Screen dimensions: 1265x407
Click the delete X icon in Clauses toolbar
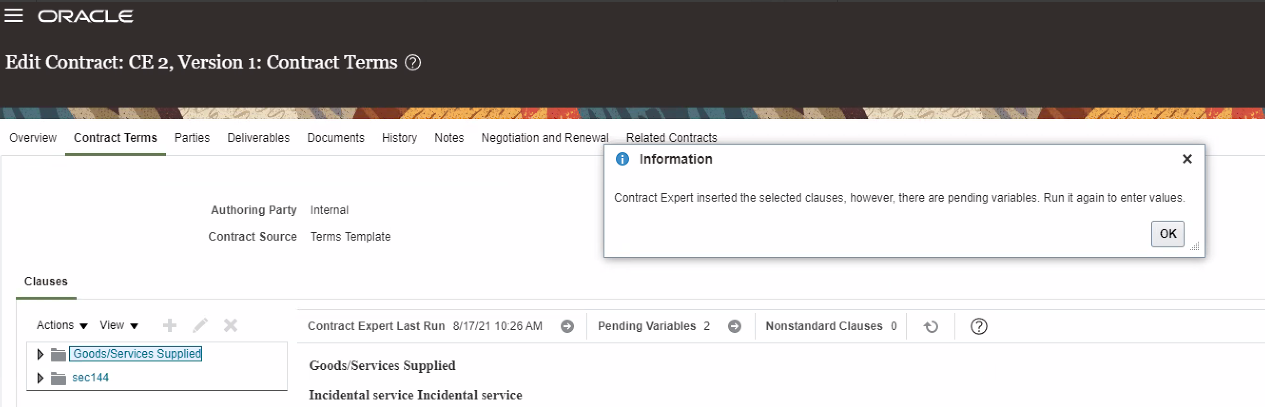[x=230, y=325]
